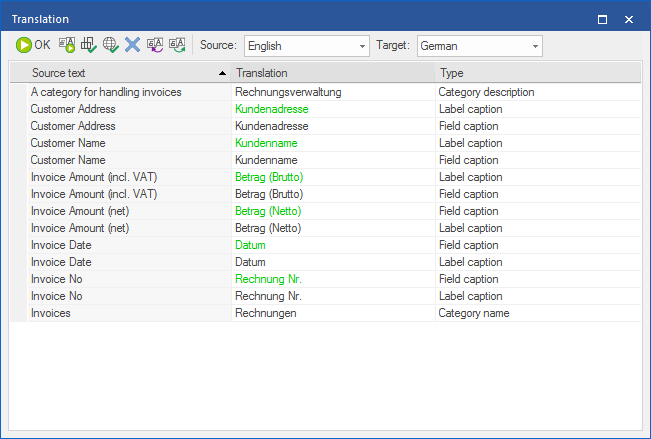Select the green Datum translation cell
The height and width of the screenshot is (439, 651).
pos(250,245)
